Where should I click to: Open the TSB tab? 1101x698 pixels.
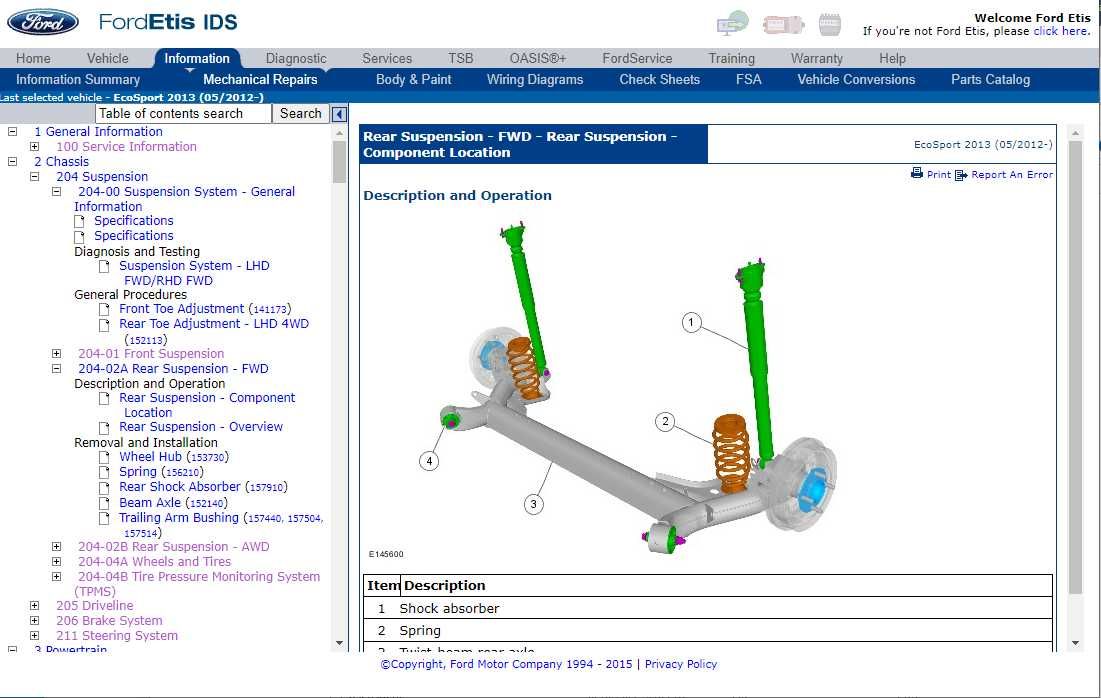[461, 58]
